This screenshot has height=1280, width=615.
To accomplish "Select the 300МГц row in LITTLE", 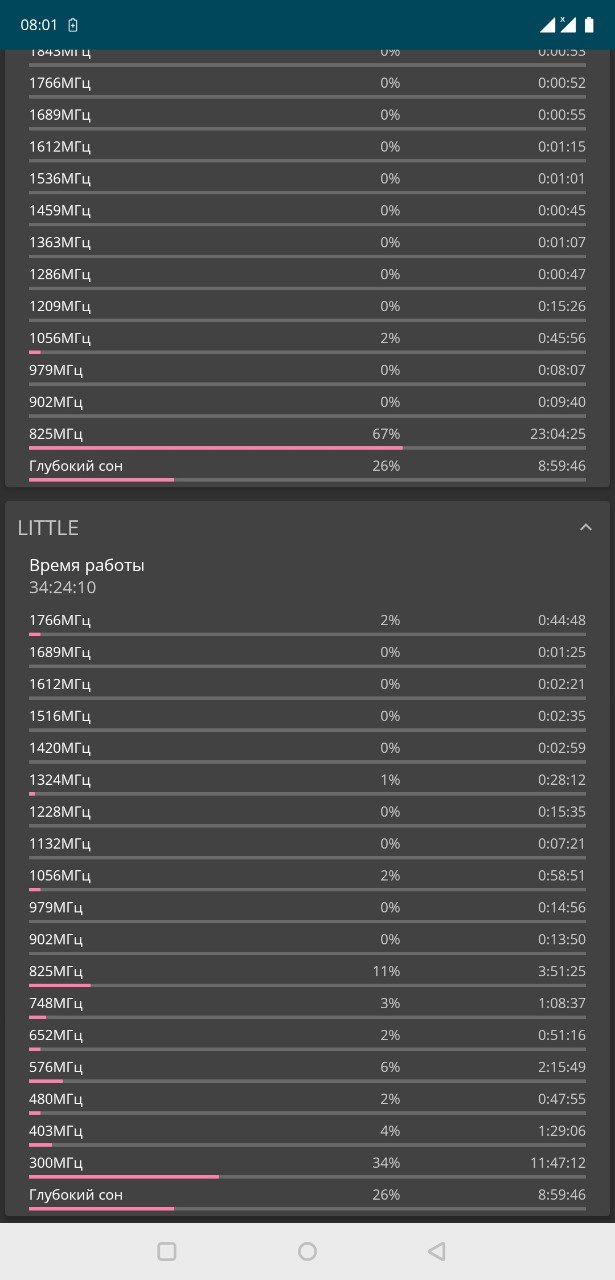I will 307,1165.
